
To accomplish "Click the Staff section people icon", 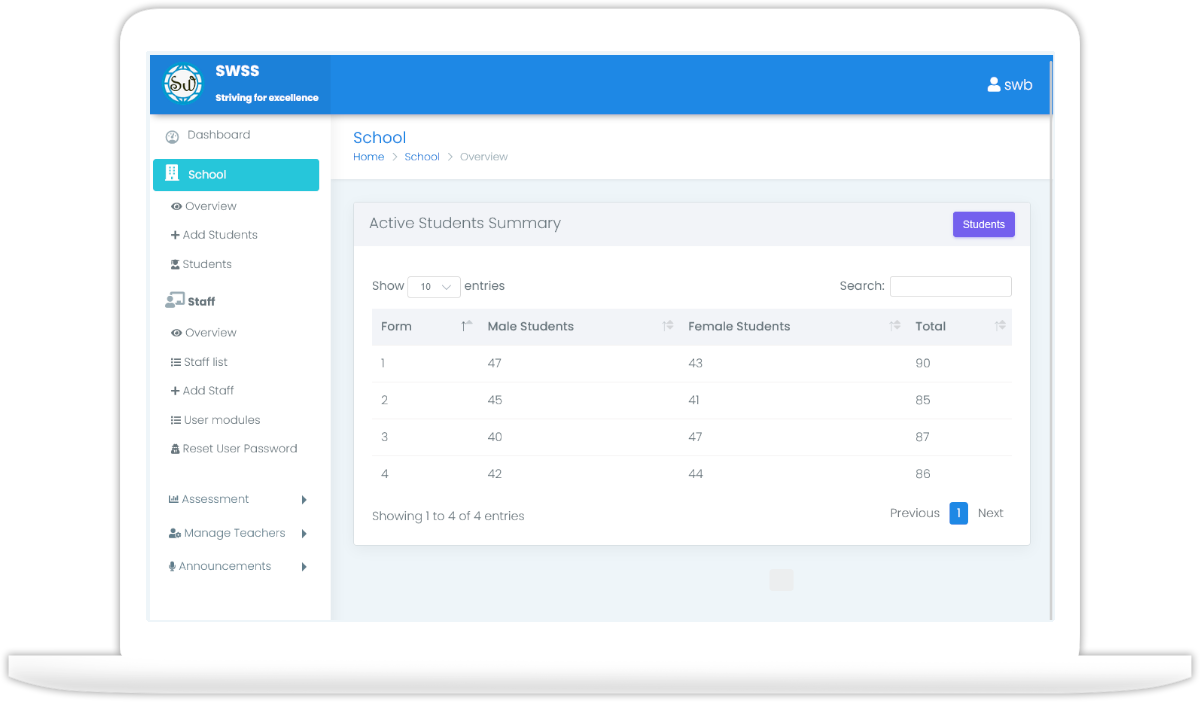I will 174,300.
